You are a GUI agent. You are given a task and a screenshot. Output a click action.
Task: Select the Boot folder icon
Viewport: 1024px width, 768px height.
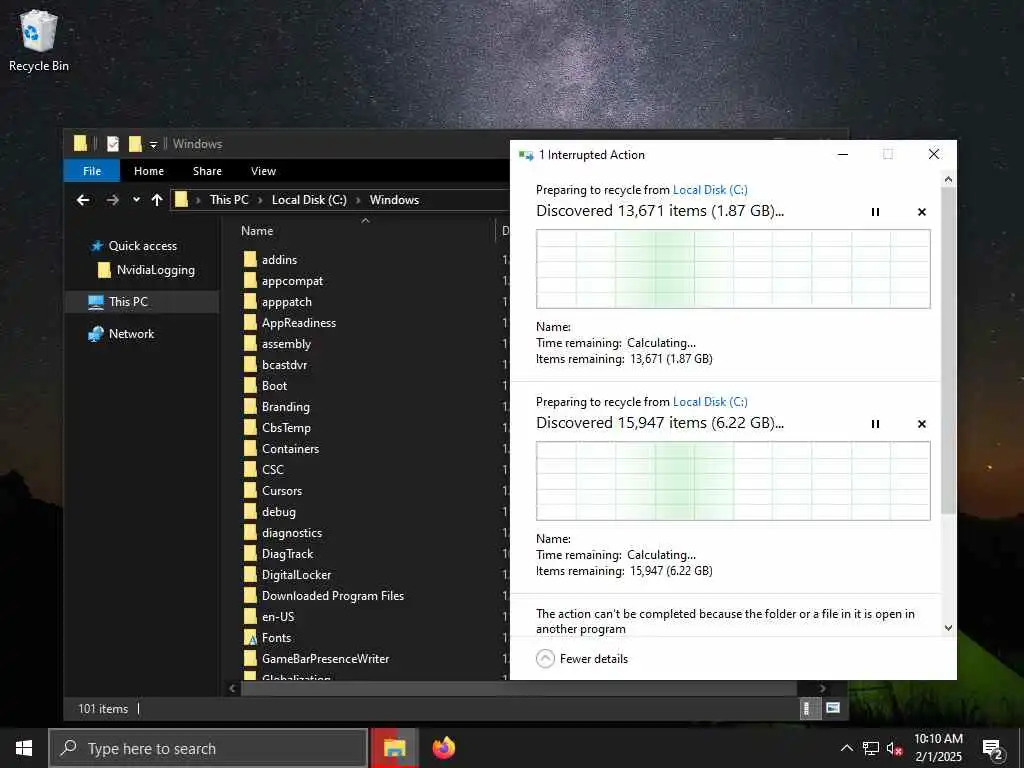click(x=250, y=385)
